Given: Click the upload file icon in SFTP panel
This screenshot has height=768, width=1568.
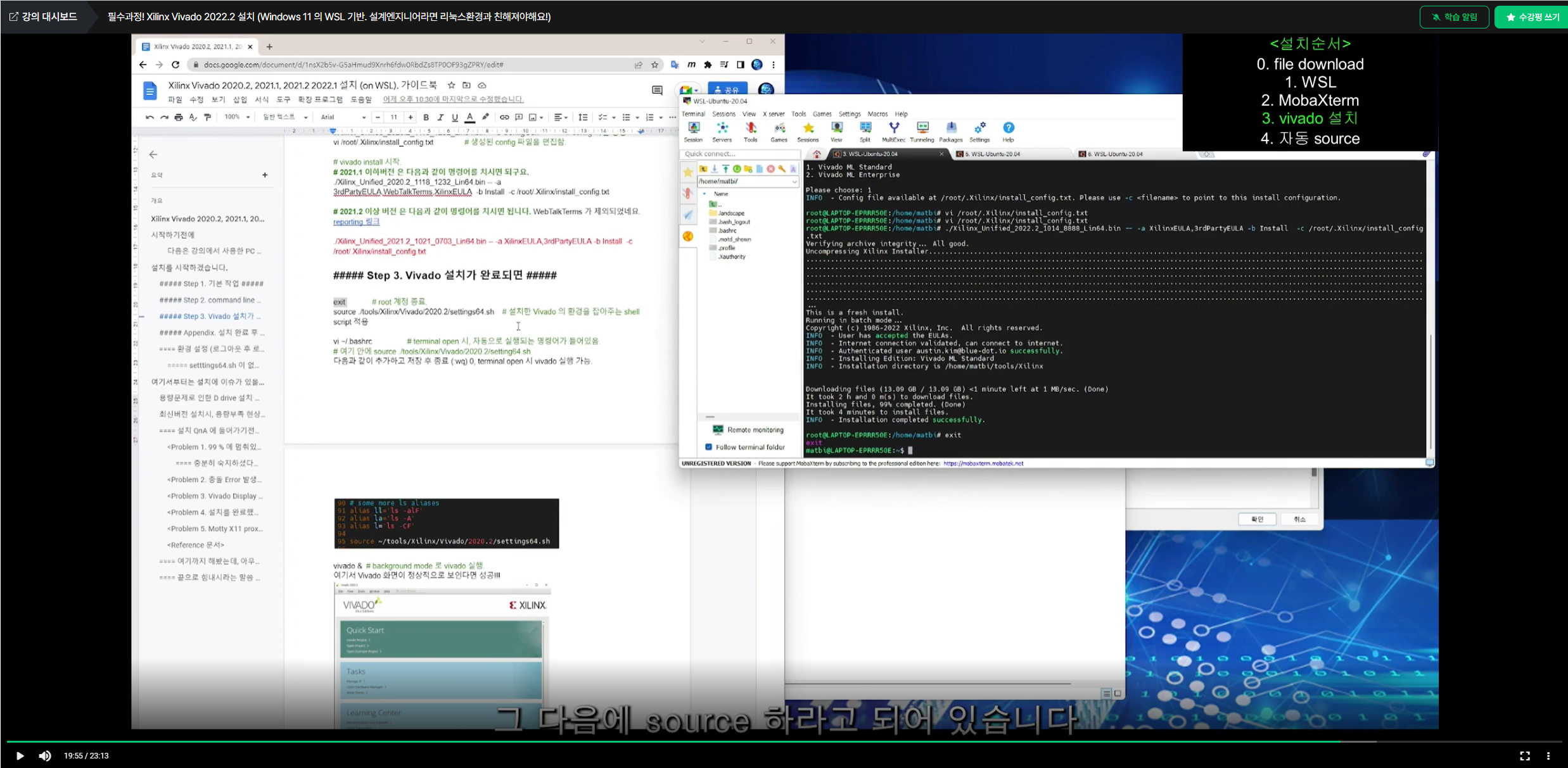Looking at the screenshot, I should 726,169.
